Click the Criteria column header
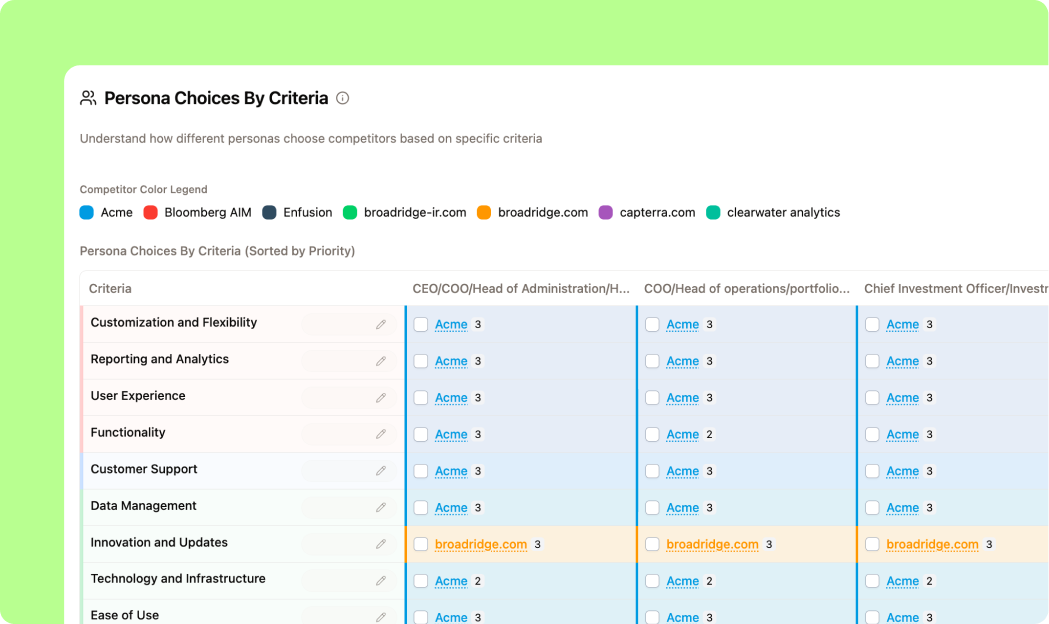The height and width of the screenshot is (624, 1049). (110, 289)
